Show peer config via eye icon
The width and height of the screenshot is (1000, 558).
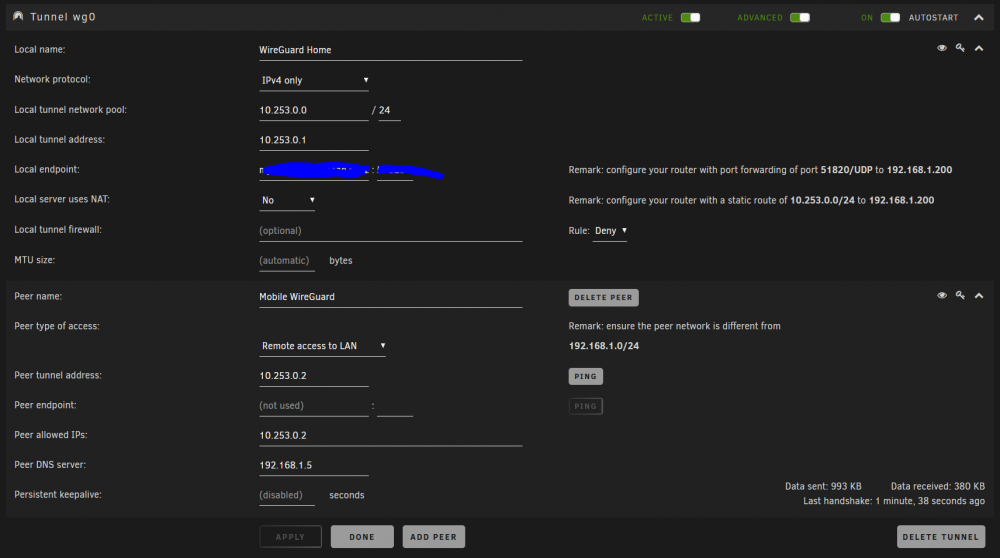click(941, 295)
